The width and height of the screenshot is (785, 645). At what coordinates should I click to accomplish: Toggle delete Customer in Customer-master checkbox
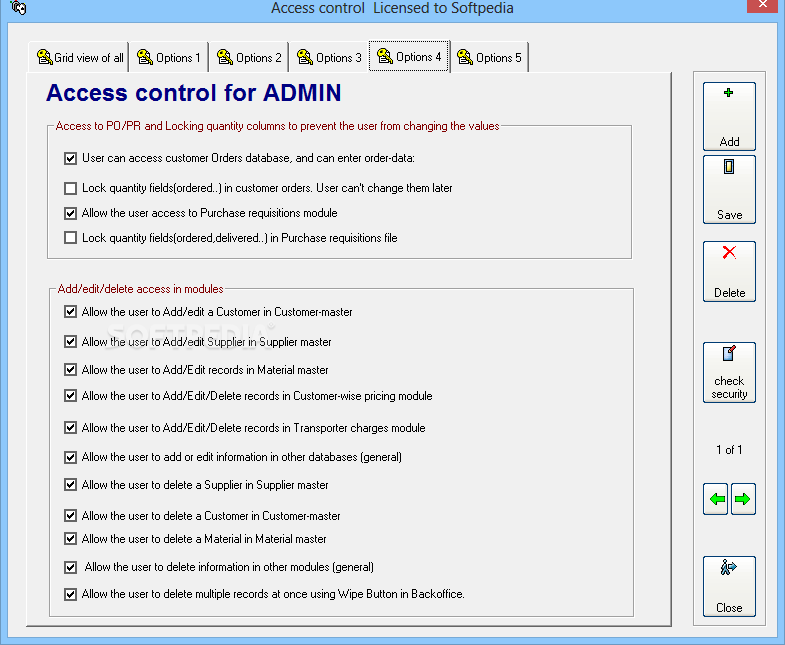click(x=71, y=516)
